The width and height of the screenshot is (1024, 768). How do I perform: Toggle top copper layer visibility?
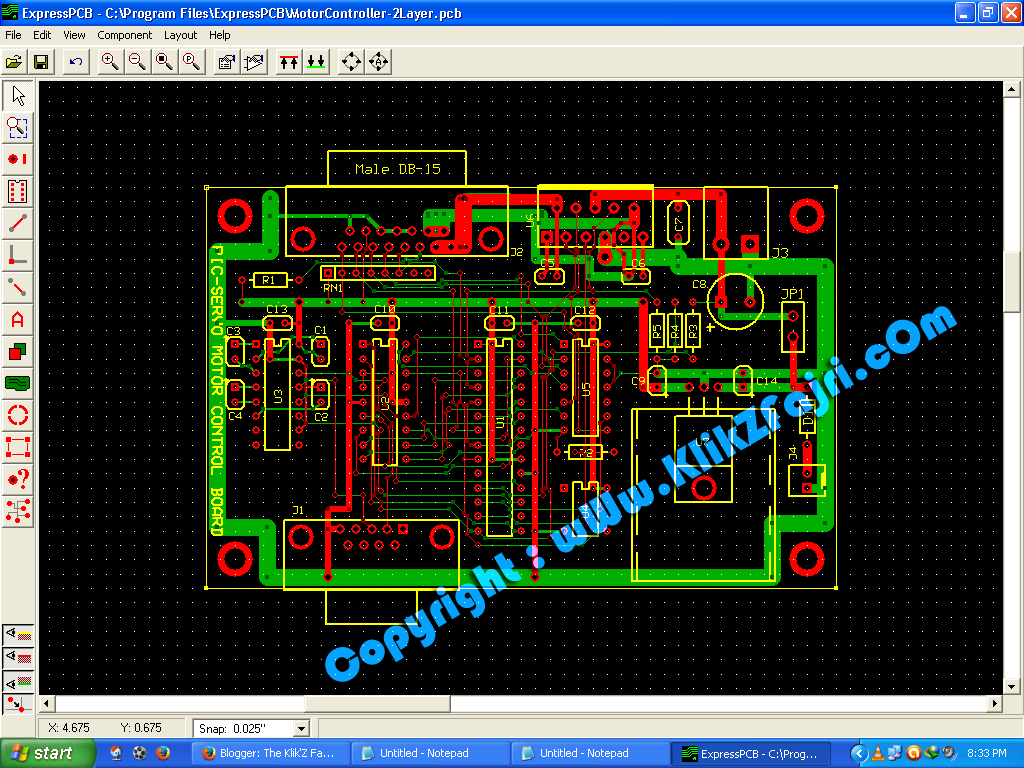[x=18, y=658]
